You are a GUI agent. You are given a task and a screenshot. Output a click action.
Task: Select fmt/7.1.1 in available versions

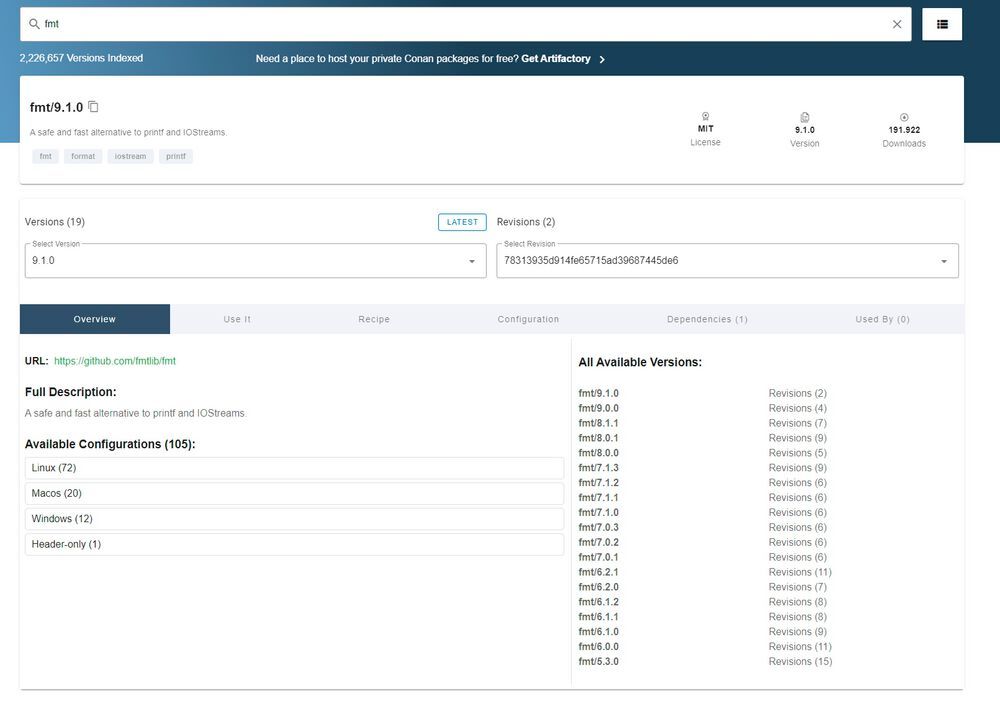coord(598,497)
